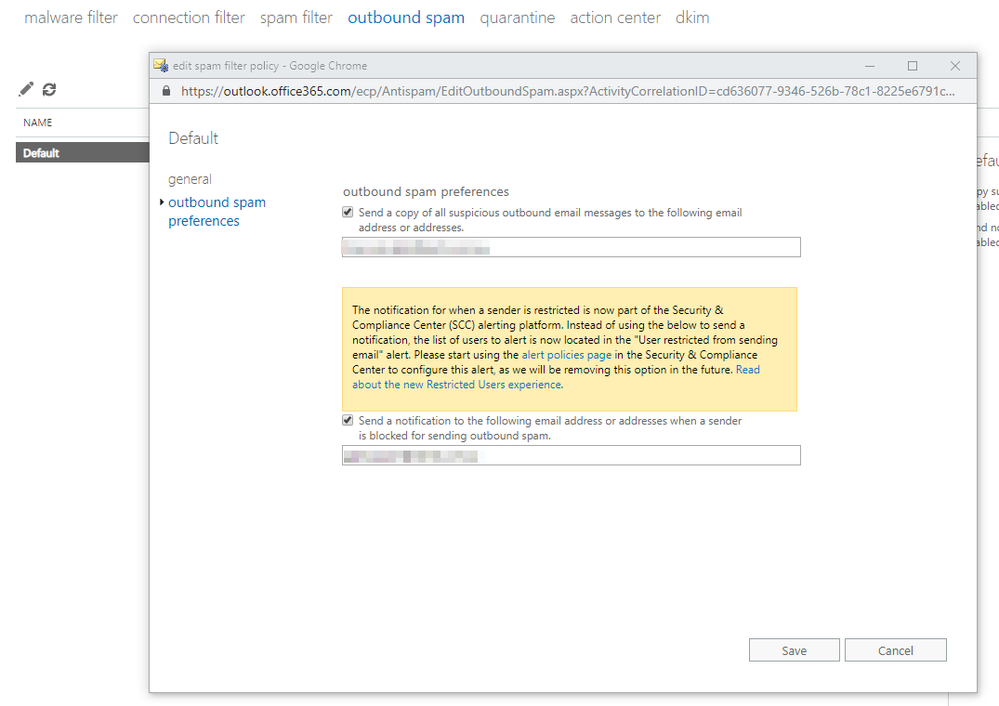Screen dimensions: 999x706
Task: Open the action center tab
Action: pyautogui.click(x=615, y=18)
